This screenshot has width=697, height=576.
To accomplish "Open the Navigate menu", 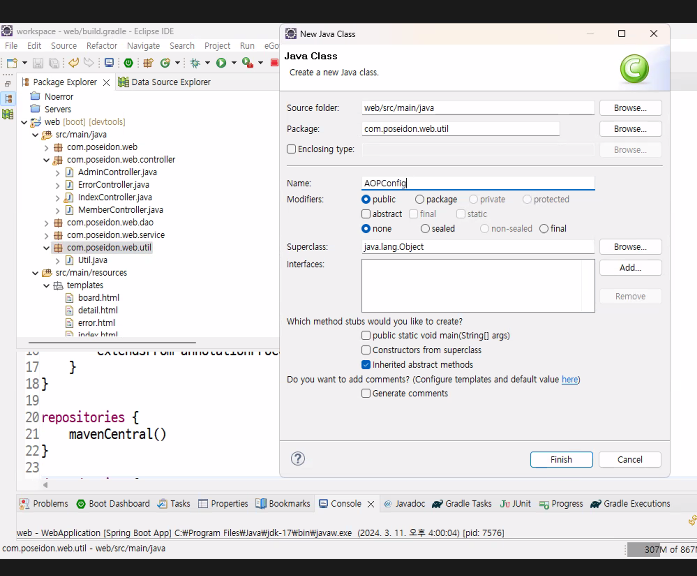I will [x=143, y=46].
